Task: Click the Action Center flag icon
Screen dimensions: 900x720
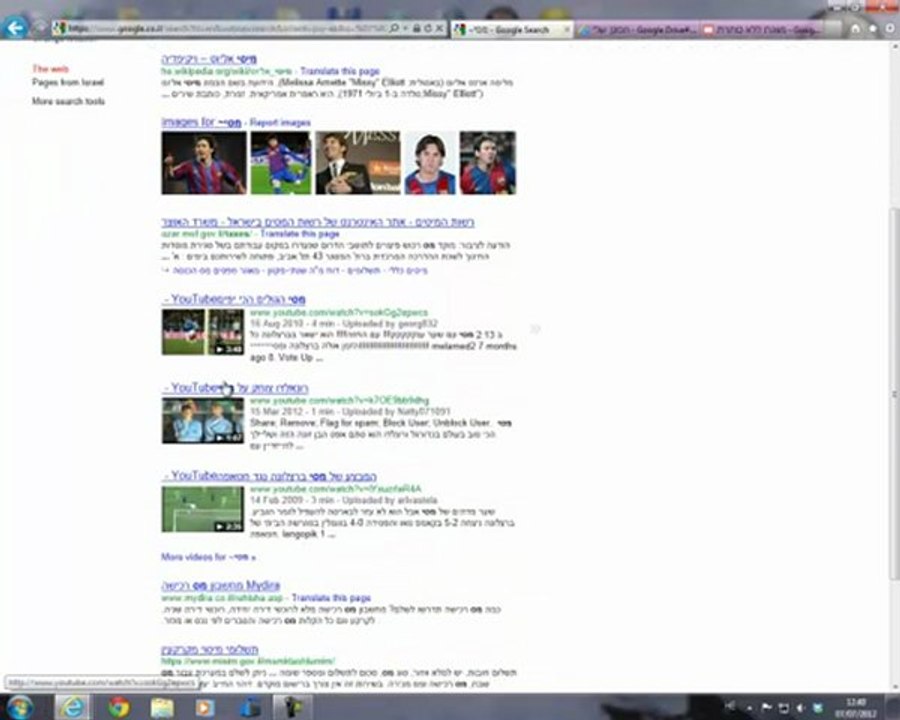Action: [x=766, y=709]
